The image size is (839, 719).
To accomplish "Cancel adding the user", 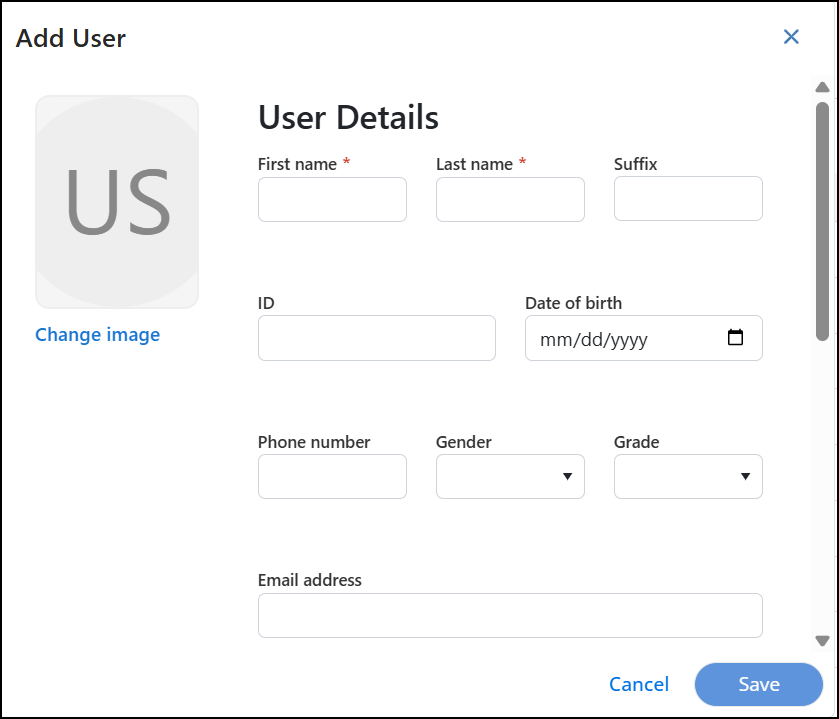I will [x=639, y=684].
